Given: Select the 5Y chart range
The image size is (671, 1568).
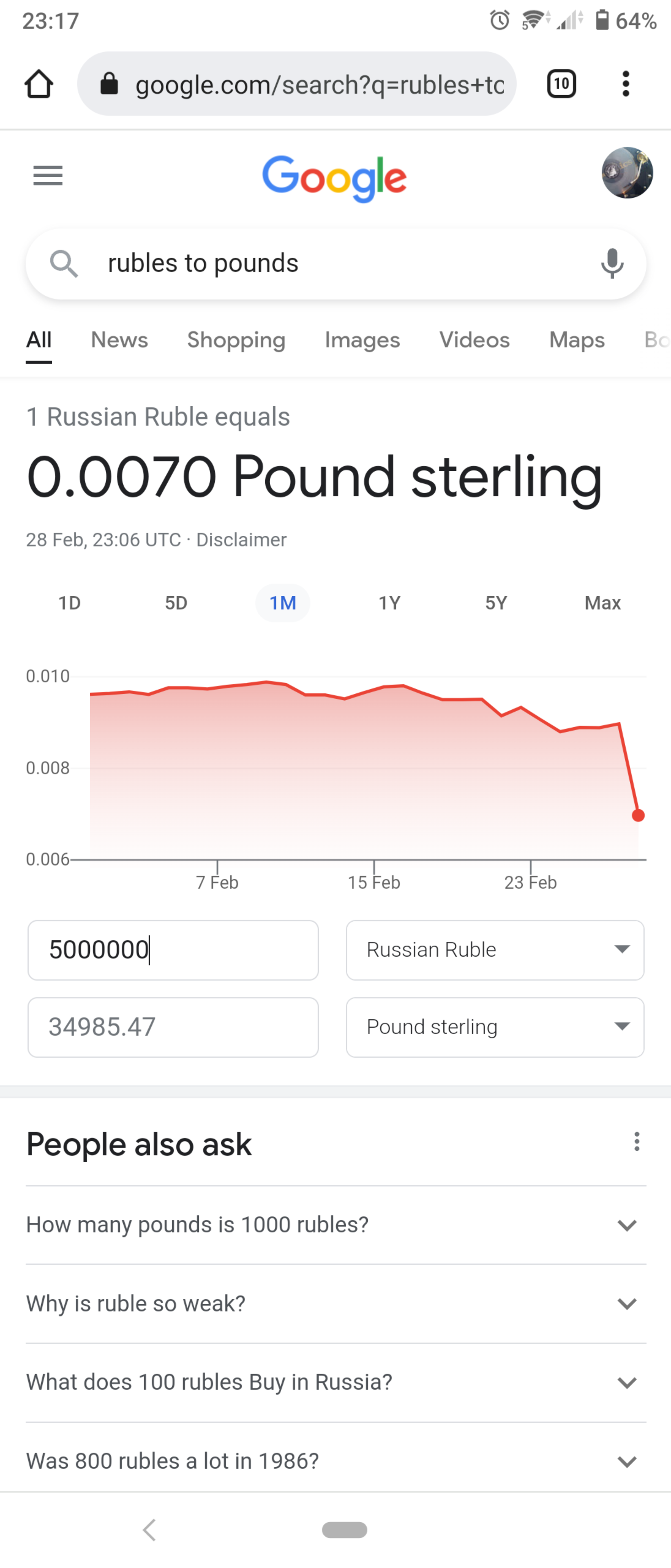Looking at the screenshot, I should tap(496, 603).
